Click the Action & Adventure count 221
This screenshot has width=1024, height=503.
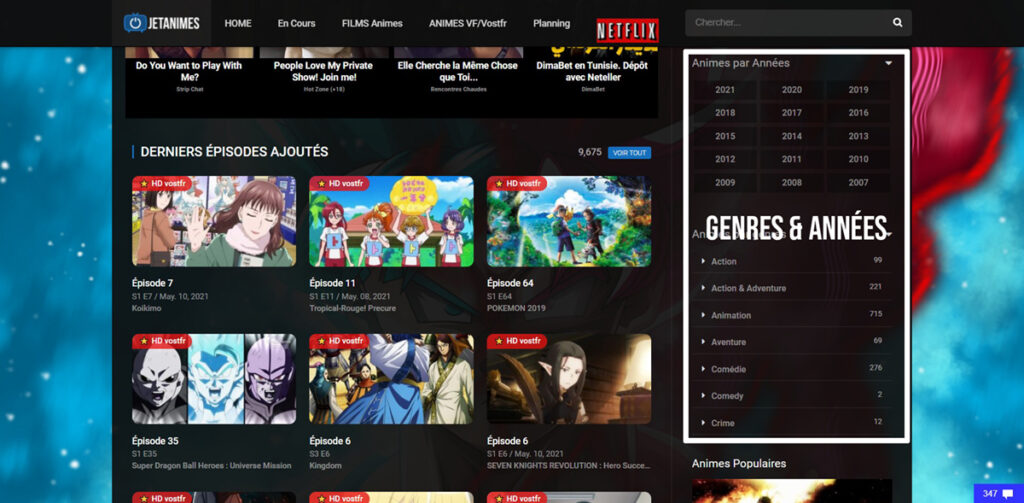click(876, 287)
